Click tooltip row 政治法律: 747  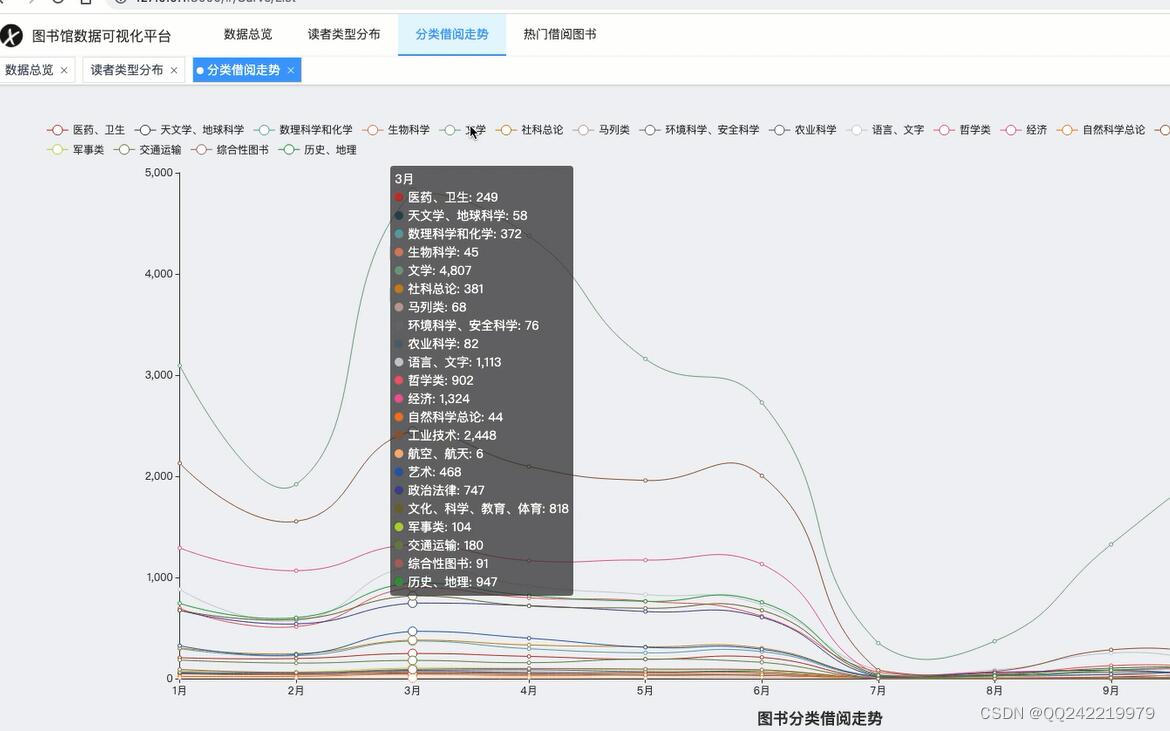(x=439, y=490)
